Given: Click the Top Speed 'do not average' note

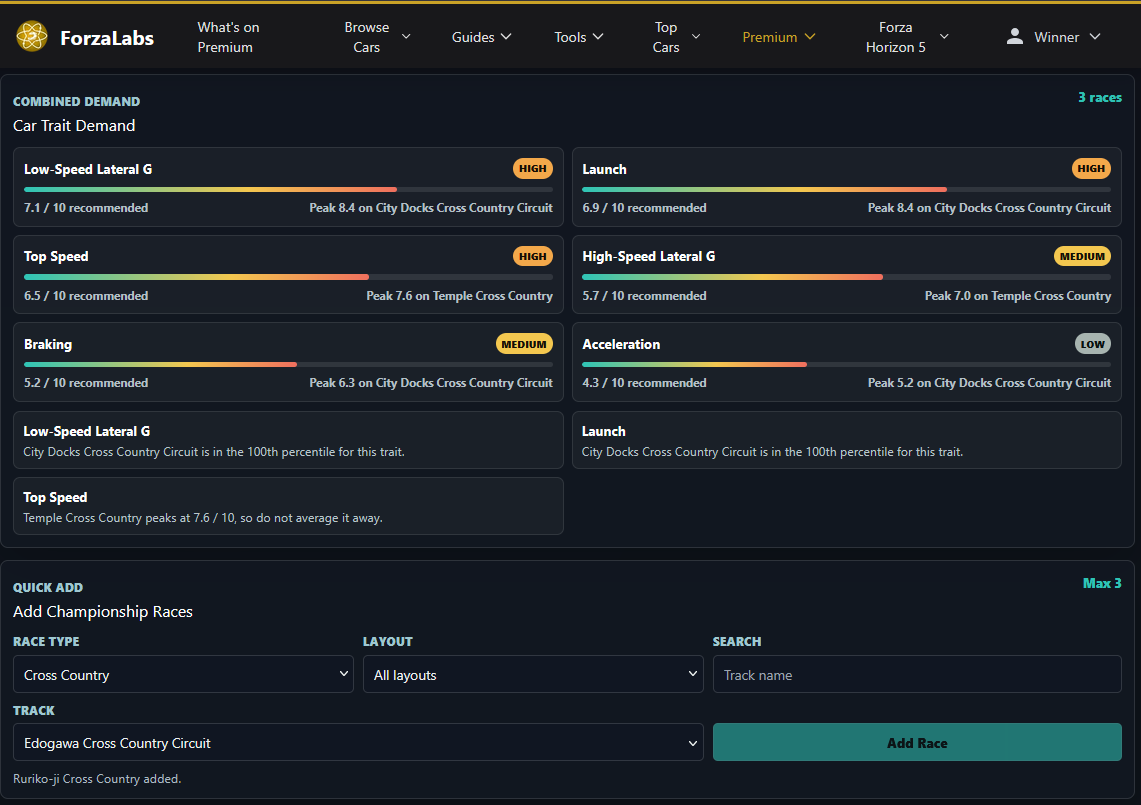Looking at the screenshot, I should (x=203, y=518).
